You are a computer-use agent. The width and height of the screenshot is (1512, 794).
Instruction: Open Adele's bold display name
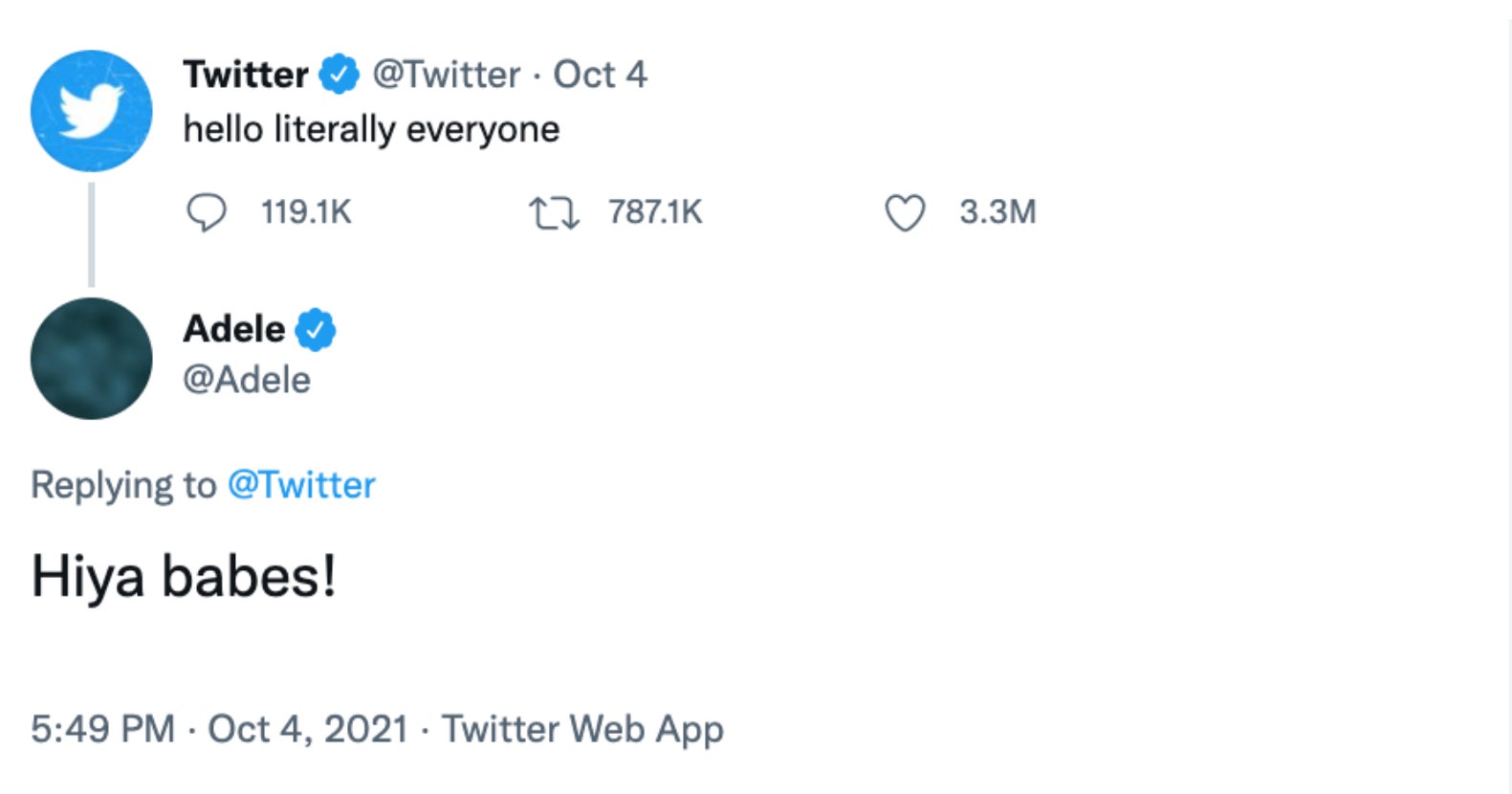(233, 329)
